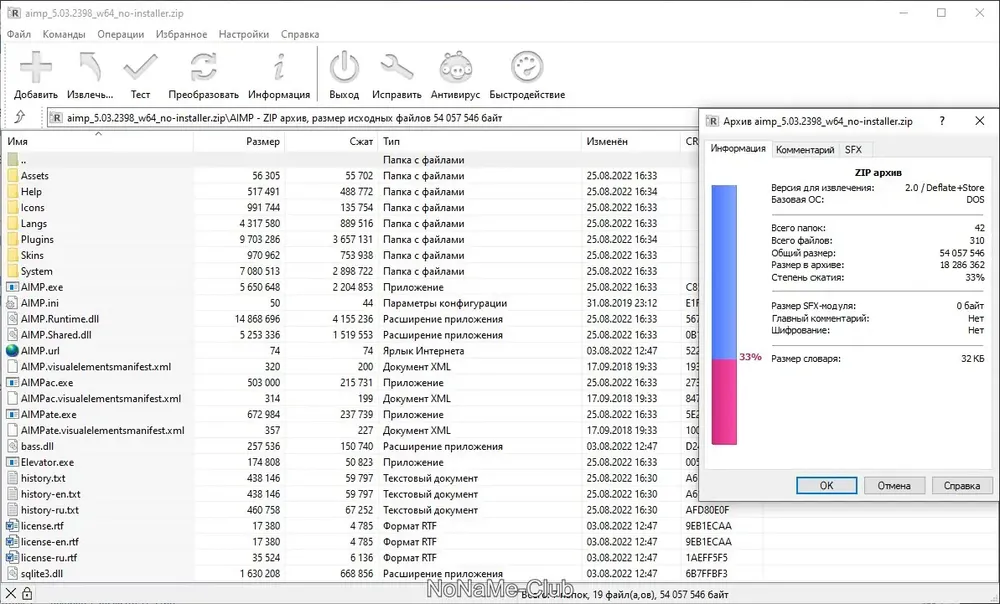The image size is (1000, 604).
Task: Click the lock icon in status bar
Action: point(27,593)
